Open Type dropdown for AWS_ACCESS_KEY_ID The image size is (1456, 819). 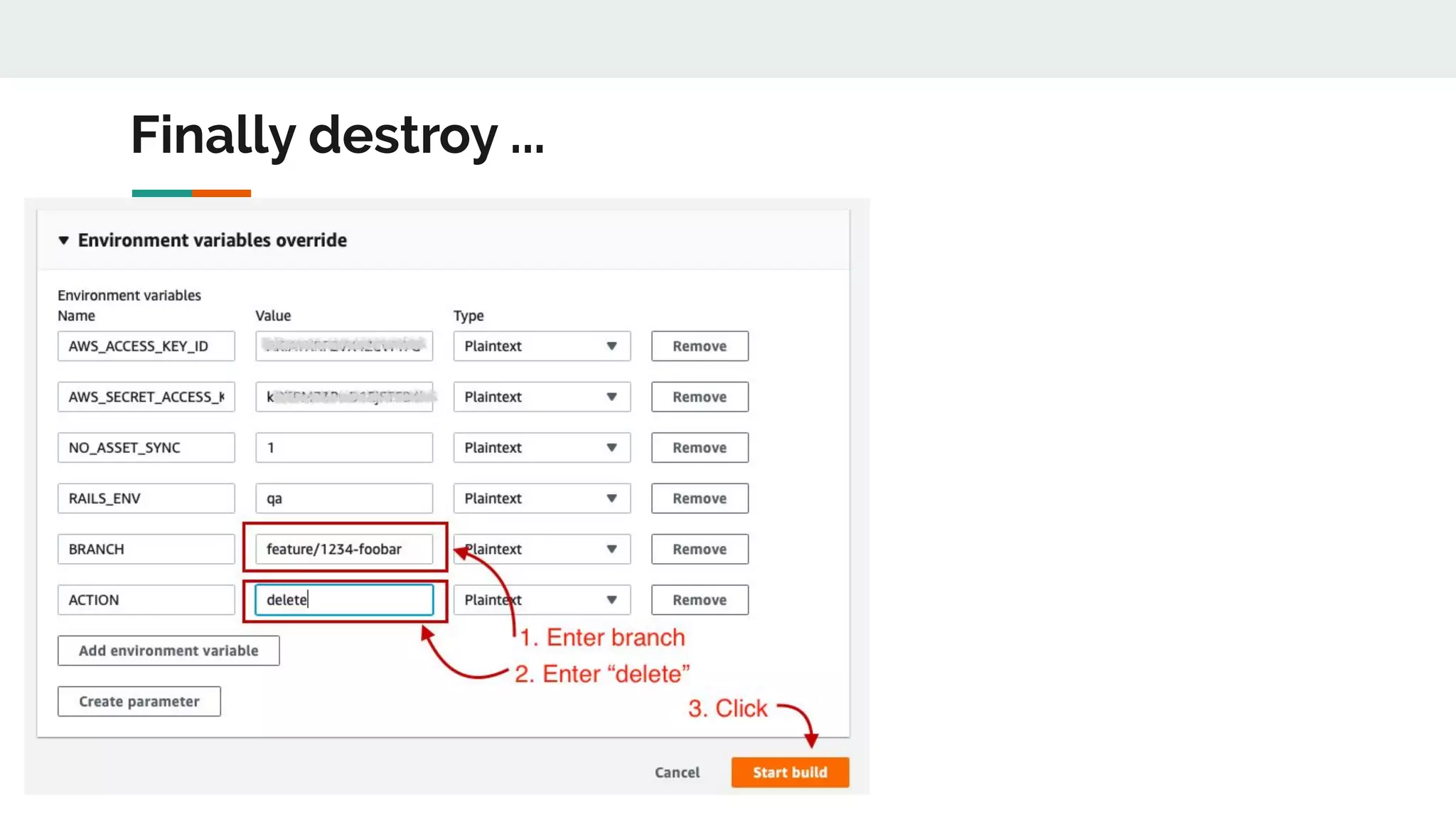542,346
